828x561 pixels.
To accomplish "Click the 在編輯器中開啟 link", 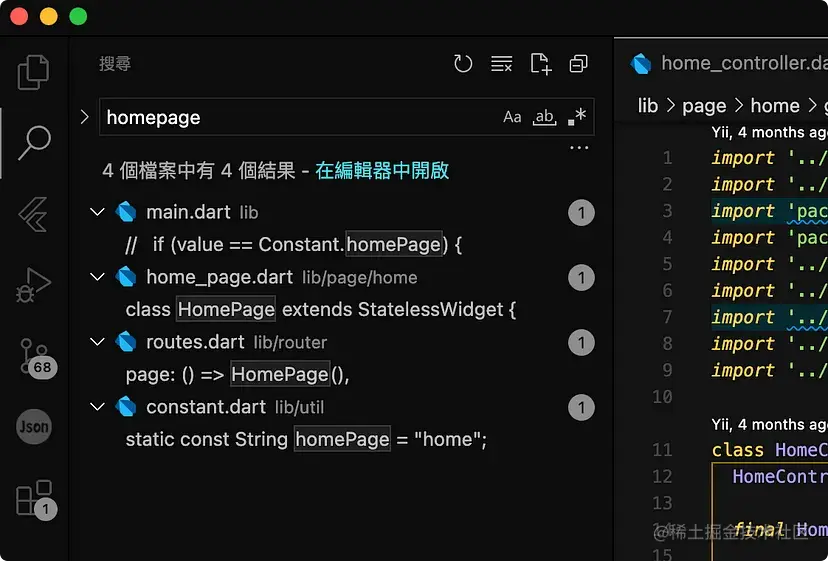I will [382, 171].
